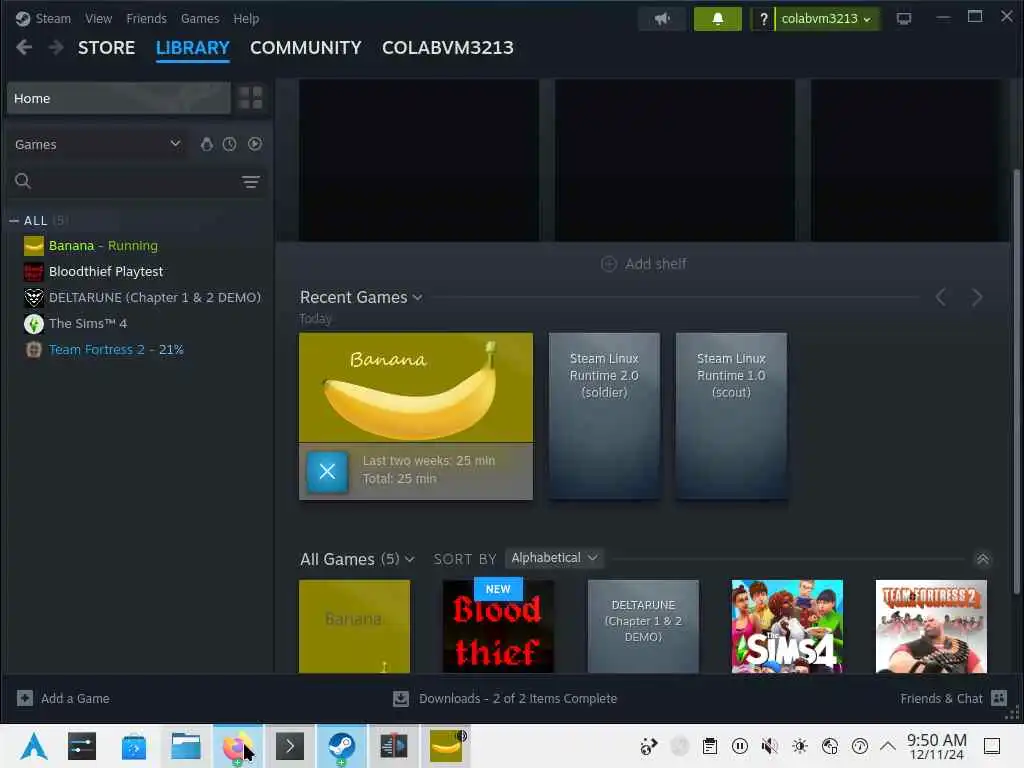This screenshot has width=1024, height=768.
Task: Open the Team Fortress 2 cover tile
Action: coord(931,626)
